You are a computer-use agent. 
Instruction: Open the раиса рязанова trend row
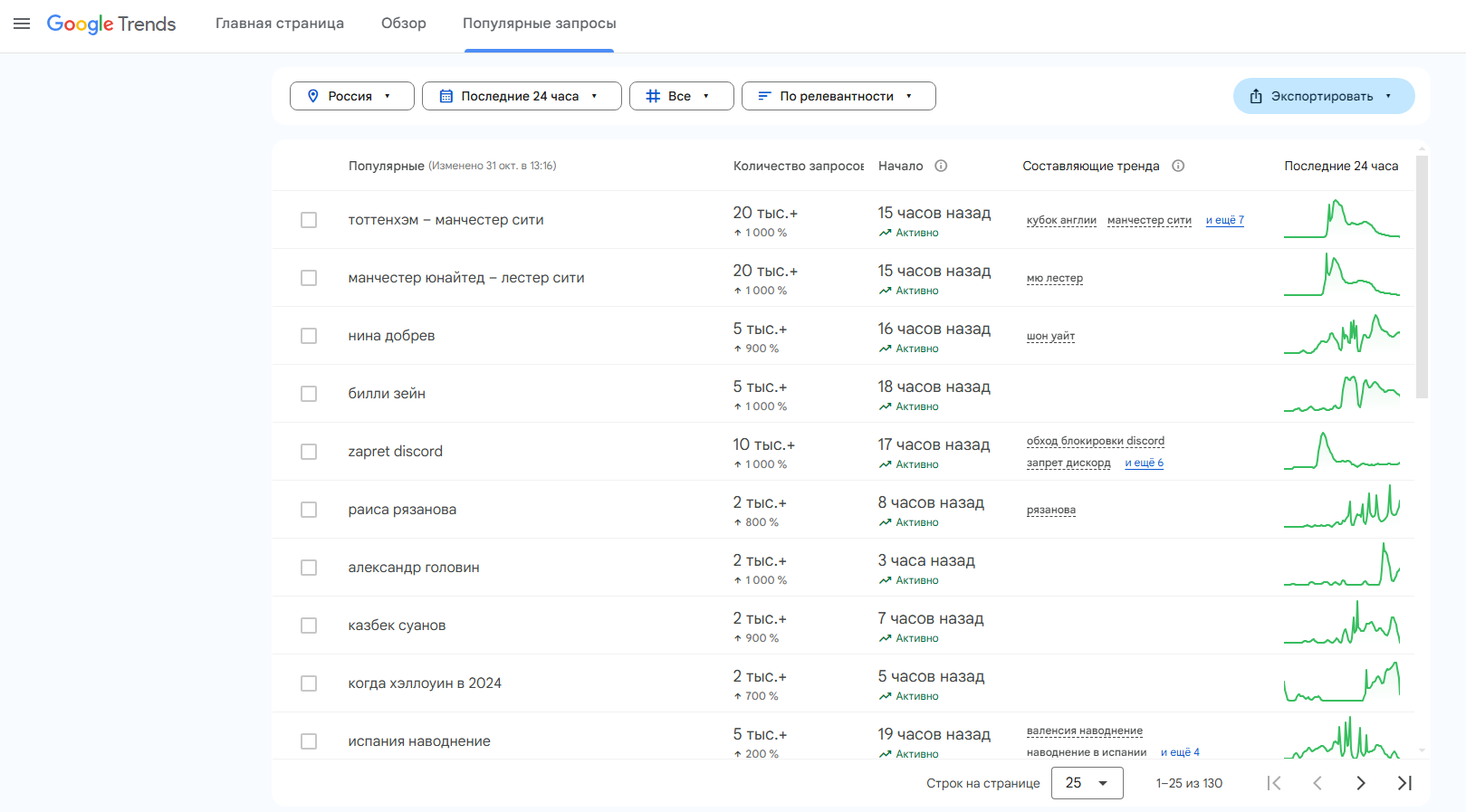click(x=842, y=510)
